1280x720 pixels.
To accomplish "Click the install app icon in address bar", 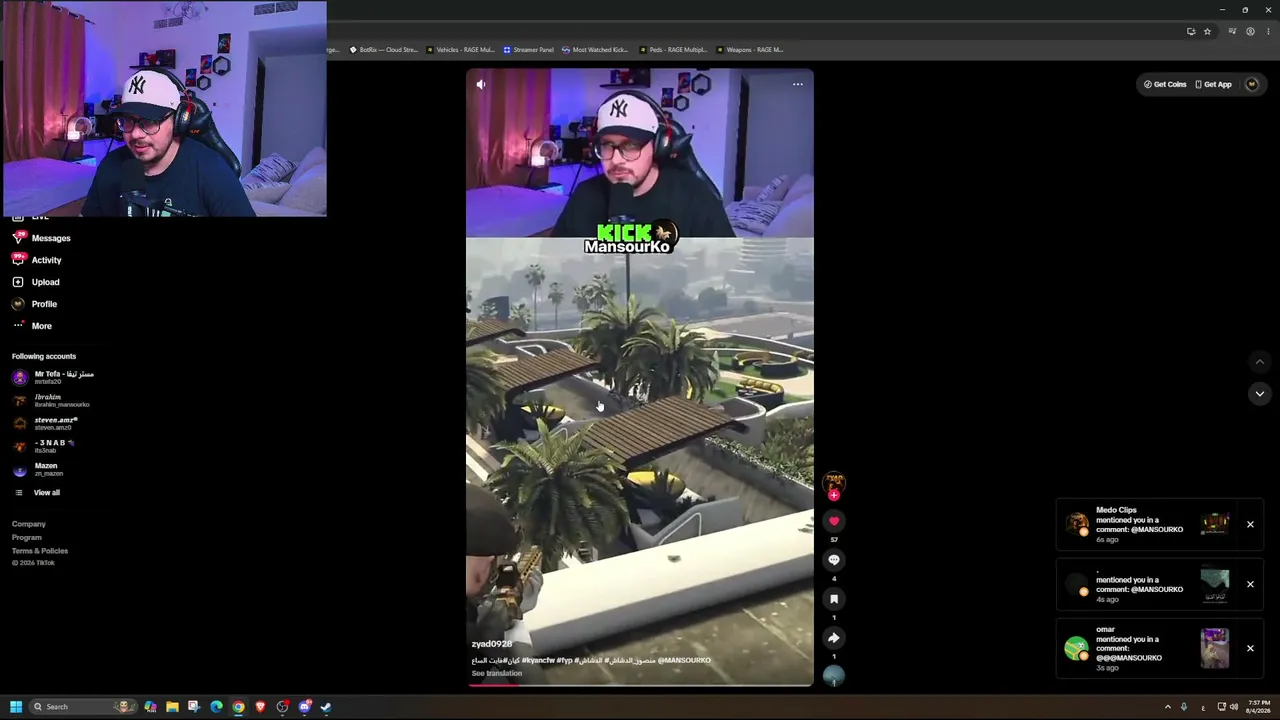I will tap(1191, 31).
